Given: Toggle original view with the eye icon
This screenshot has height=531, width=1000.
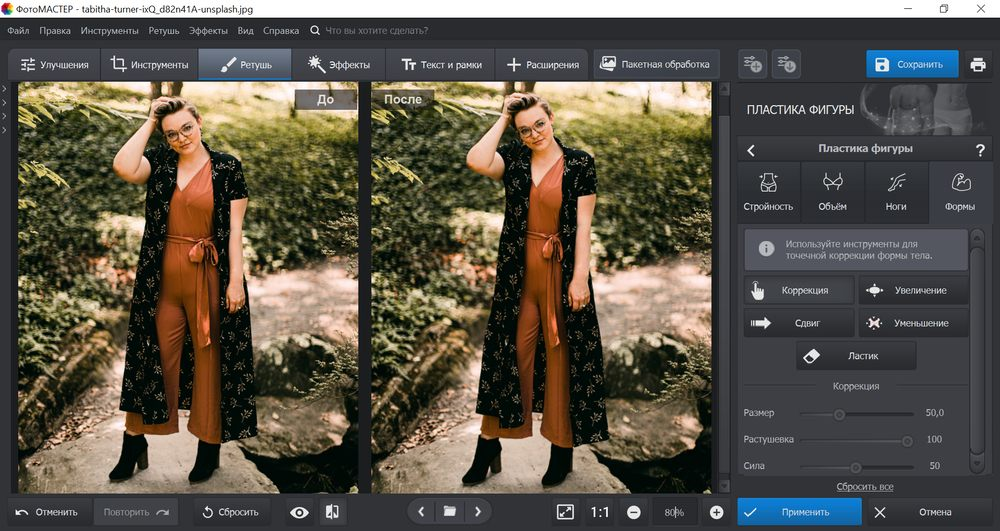Looking at the screenshot, I should pyautogui.click(x=299, y=512).
